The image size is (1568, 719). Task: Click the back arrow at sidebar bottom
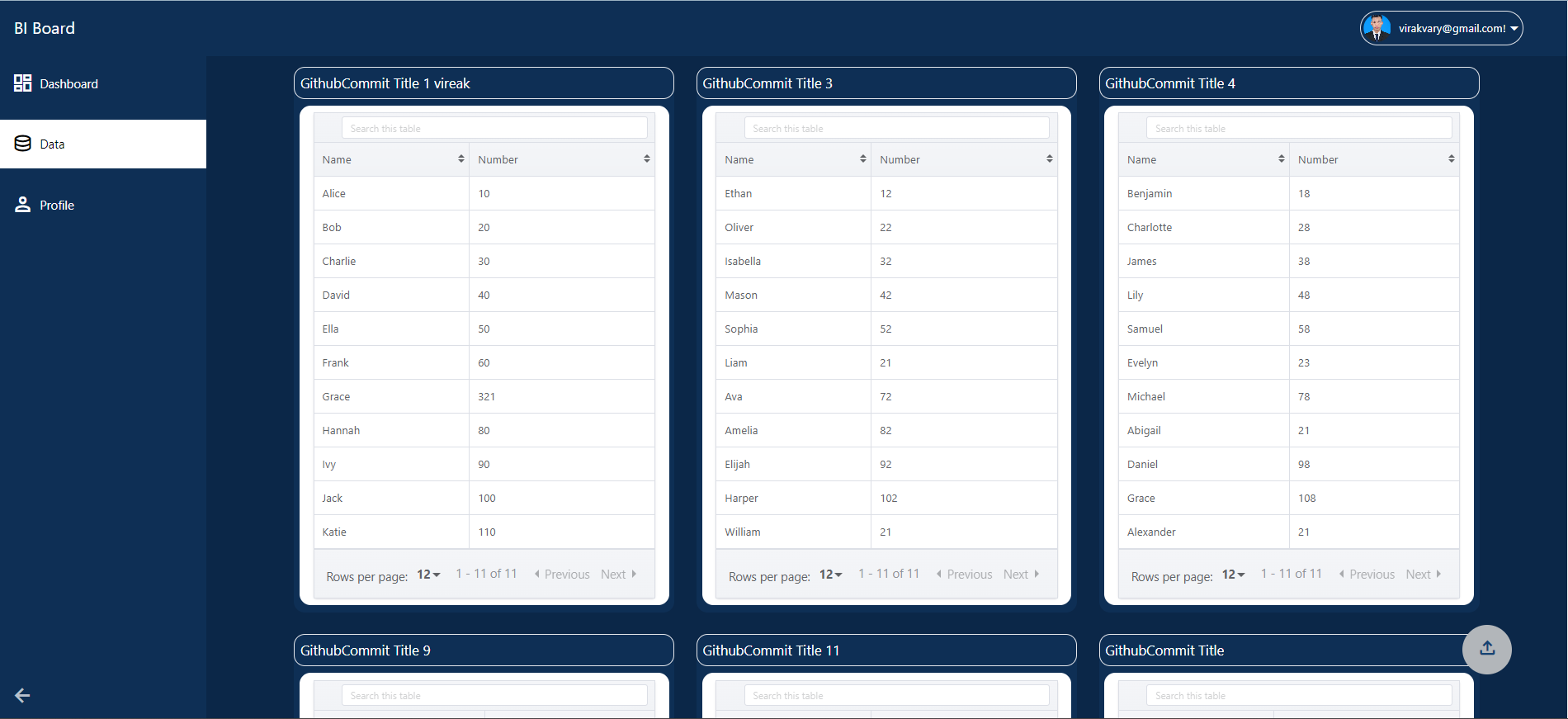pyautogui.click(x=22, y=696)
